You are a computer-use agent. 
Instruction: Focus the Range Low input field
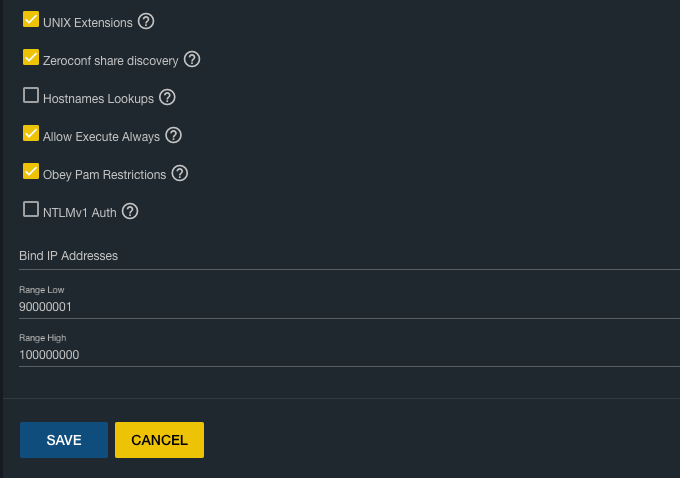coord(340,306)
